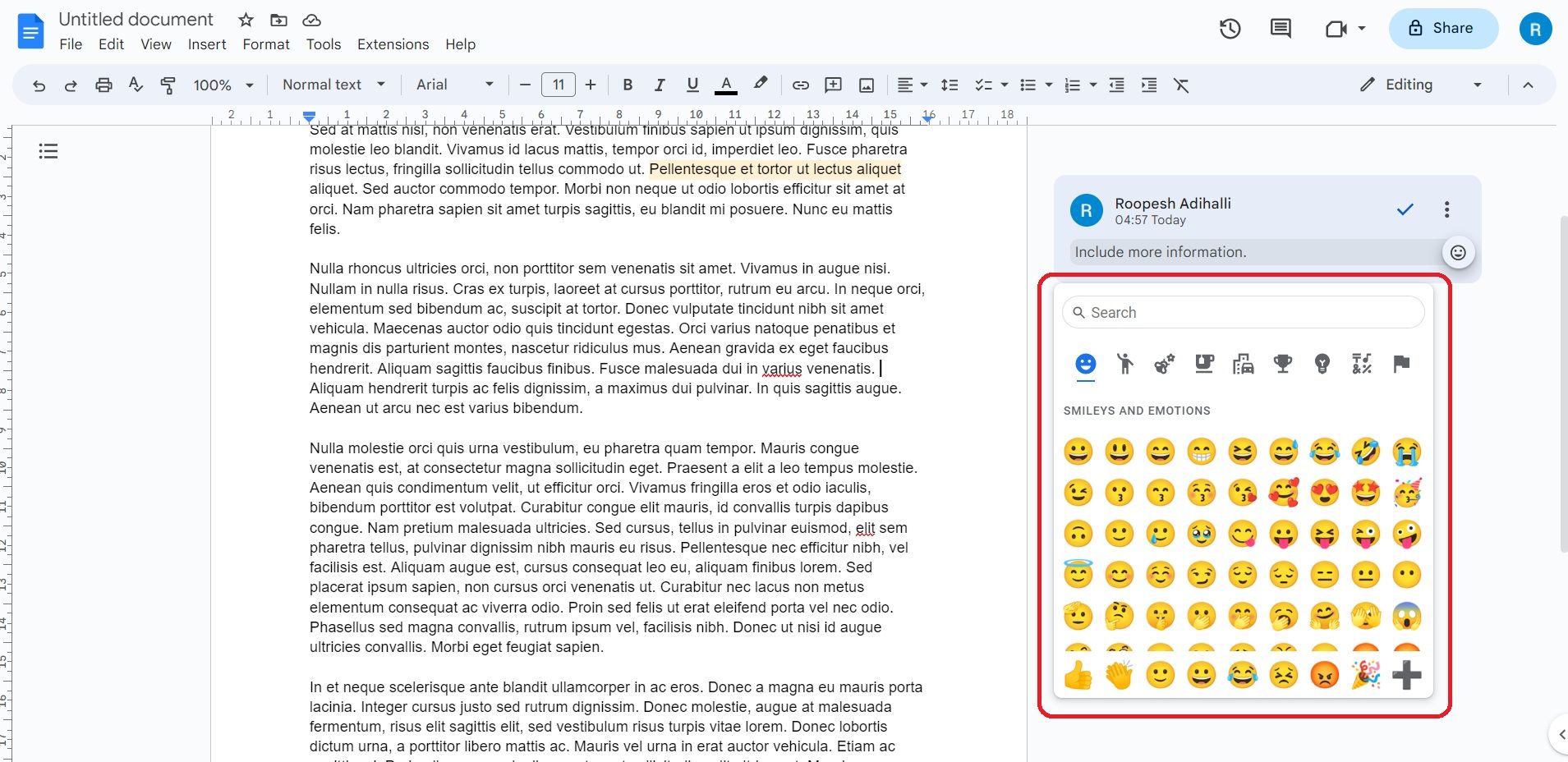
Task: Mark the Roopesh Adihalli comment as resolved
Action: pyautogui.click(x=1405, y=209)
